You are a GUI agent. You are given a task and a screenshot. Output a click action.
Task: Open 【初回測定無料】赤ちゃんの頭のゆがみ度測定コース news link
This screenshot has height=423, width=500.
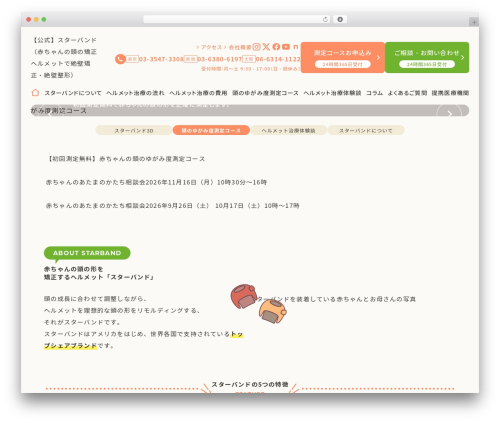point(125,159)
